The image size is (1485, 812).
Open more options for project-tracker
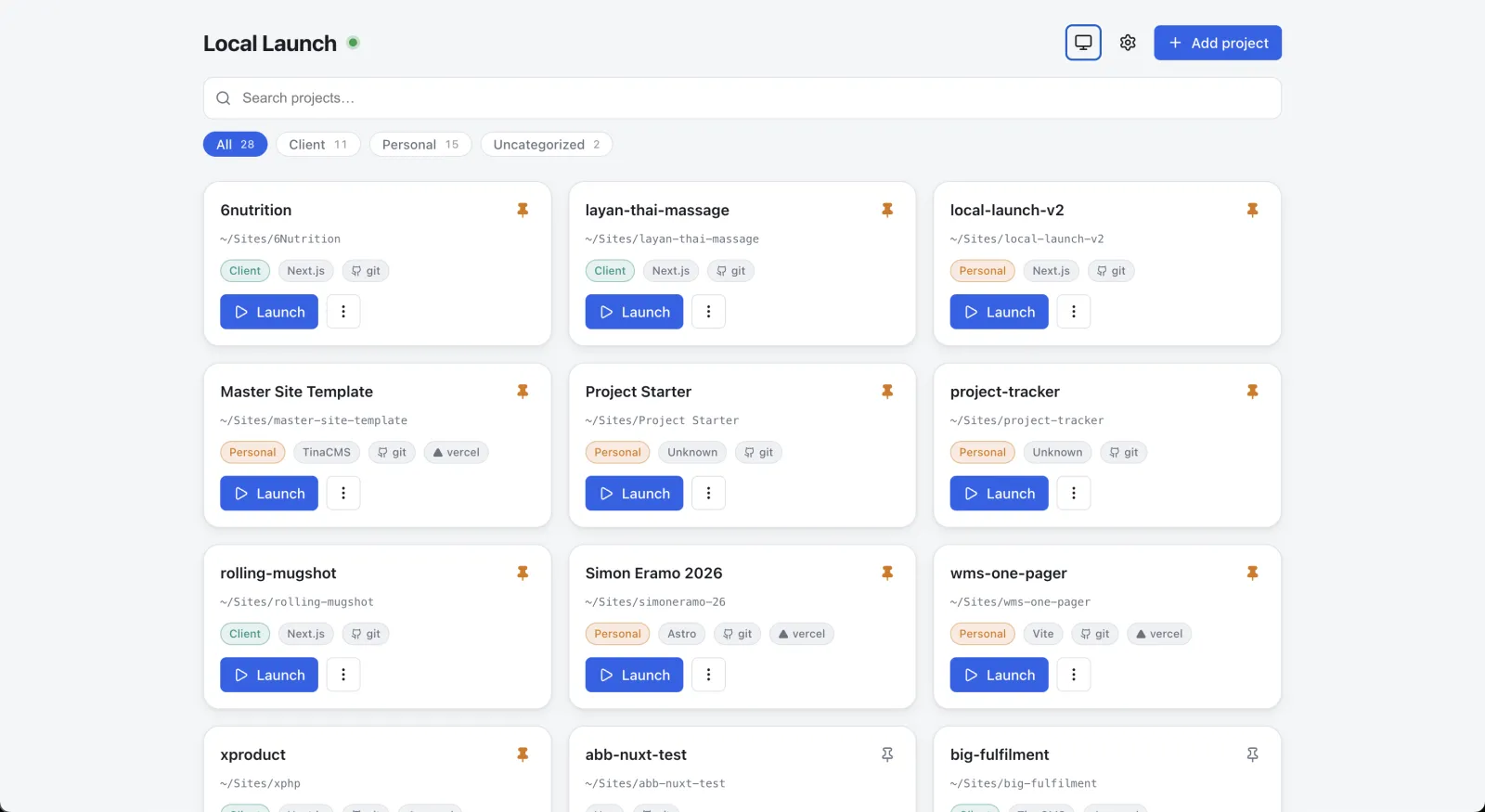[1074, 494]
